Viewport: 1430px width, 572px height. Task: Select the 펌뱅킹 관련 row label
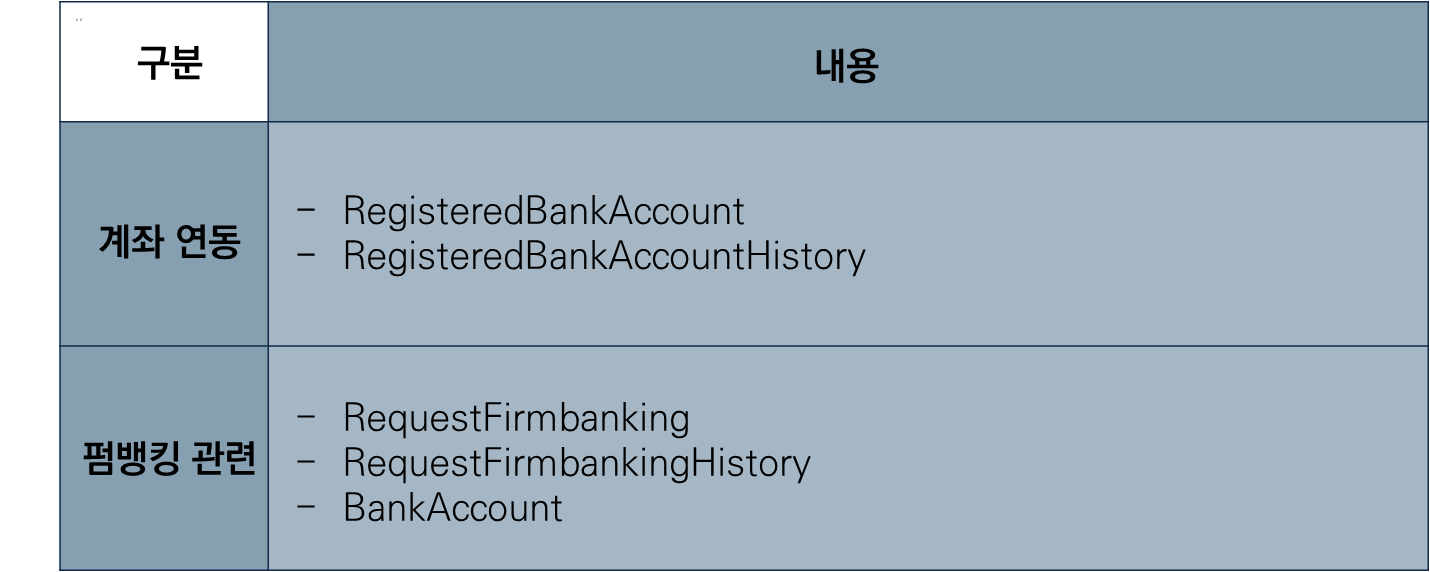click(169, 458)
